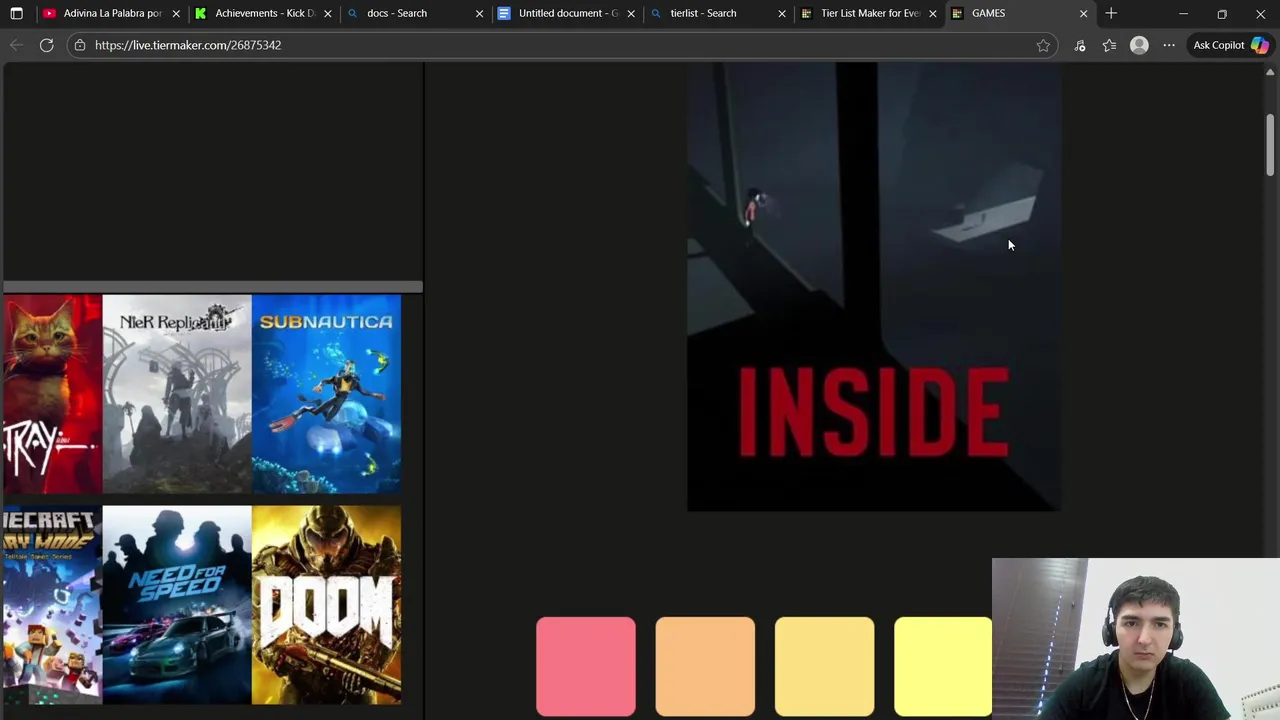The height and width of the screenshot is (720, 1280).
Task: Switch to Untitled document tab
Action: tap(568, 13)
